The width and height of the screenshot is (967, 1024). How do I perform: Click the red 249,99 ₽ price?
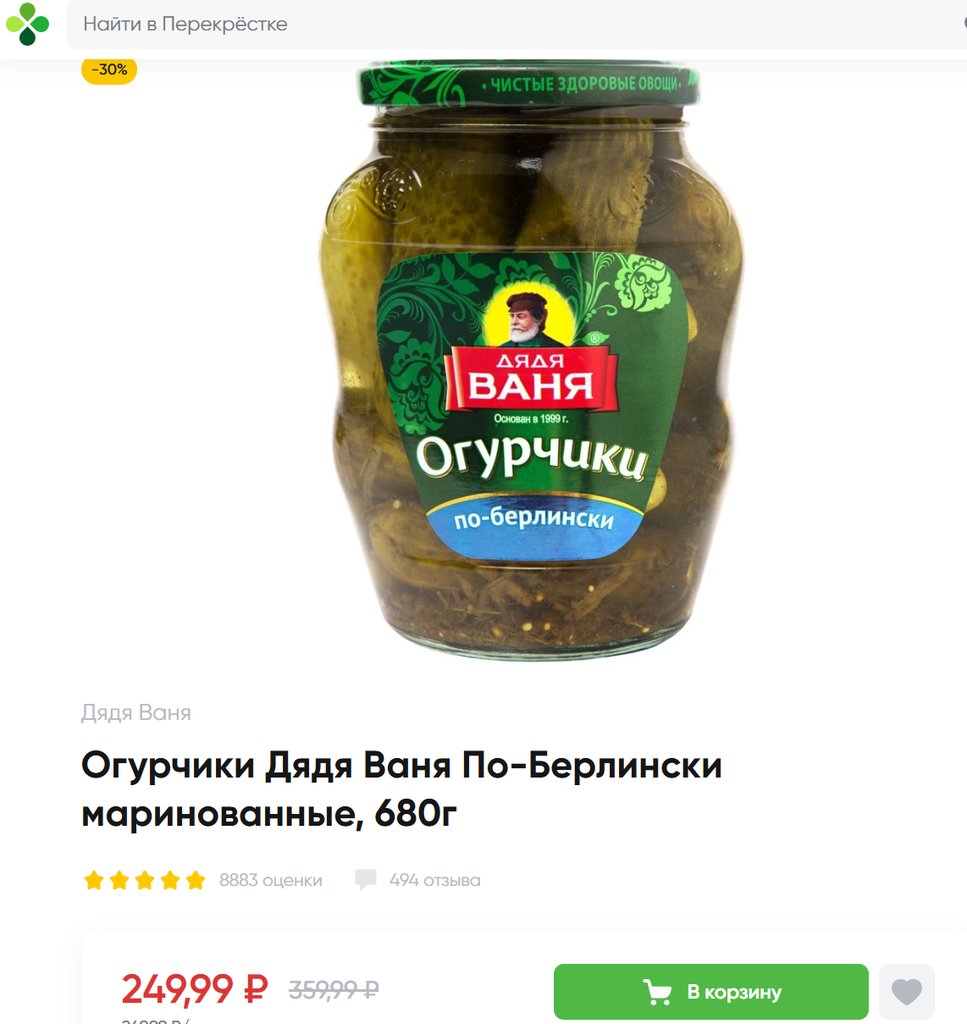195,989
